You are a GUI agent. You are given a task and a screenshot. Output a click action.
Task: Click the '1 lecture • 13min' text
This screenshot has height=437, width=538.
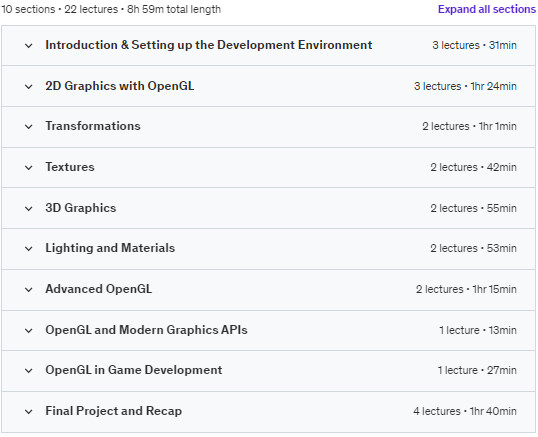pyautogui.click(x=478, y=330)
